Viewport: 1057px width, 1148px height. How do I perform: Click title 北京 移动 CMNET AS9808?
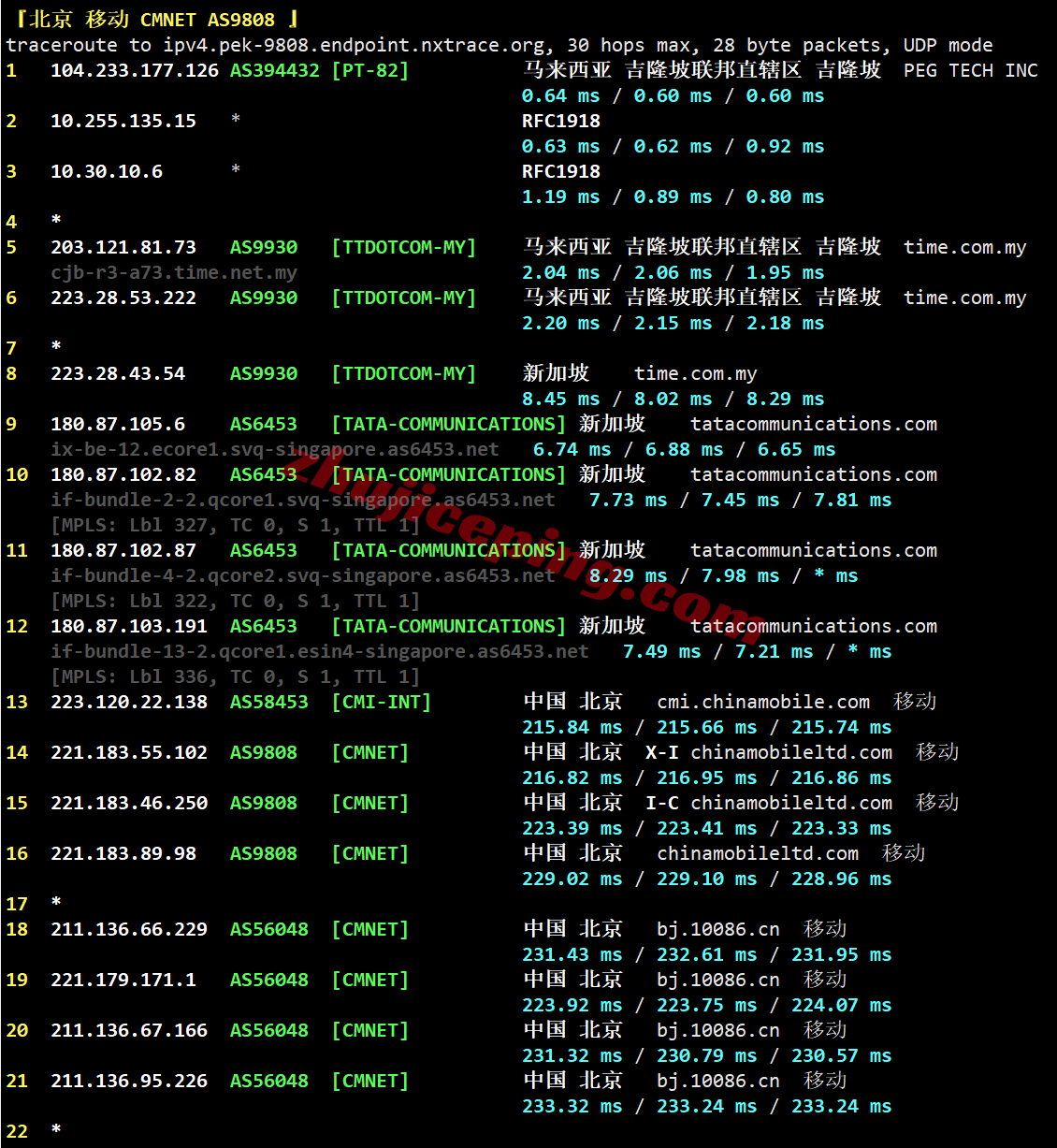point(152,20)
